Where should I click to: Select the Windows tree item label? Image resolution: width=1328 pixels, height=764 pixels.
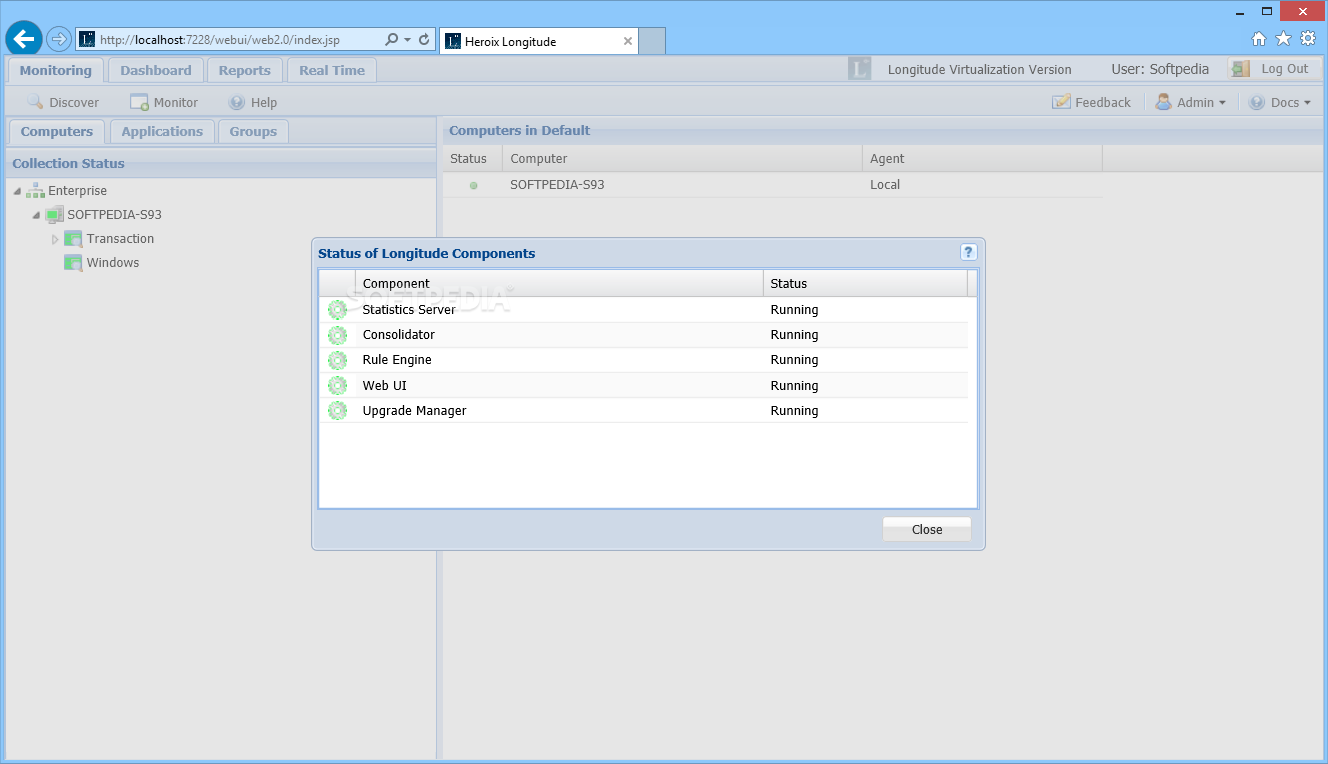click(x=113, y=262)
